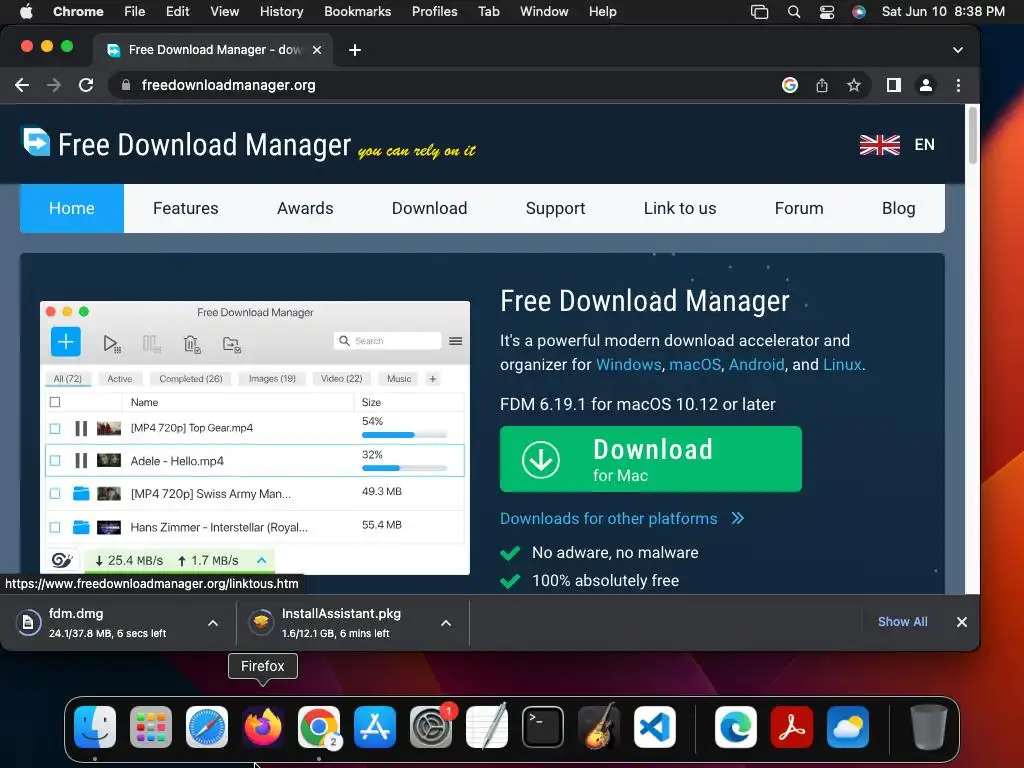Open the Trash in the Dock

coord(929,727)
